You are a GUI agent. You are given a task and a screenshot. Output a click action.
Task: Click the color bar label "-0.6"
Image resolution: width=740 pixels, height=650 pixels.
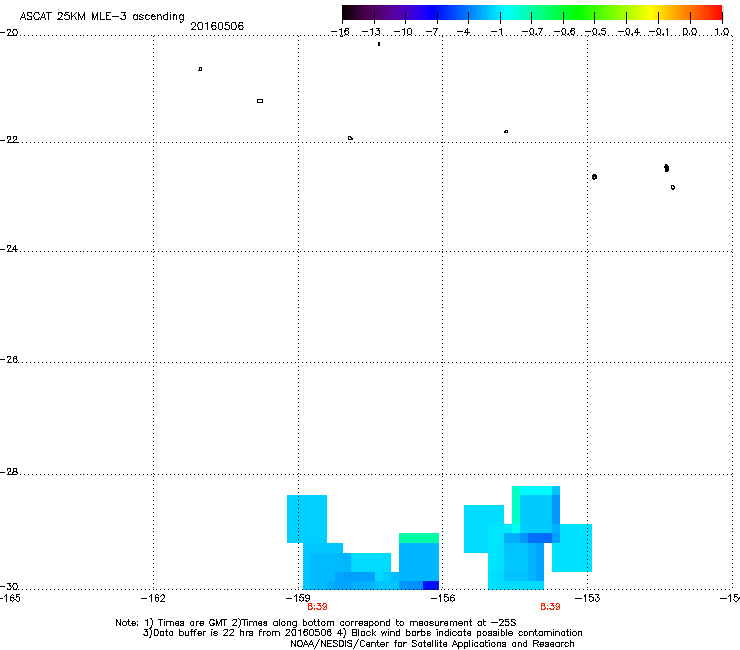(x=563, y=32)
